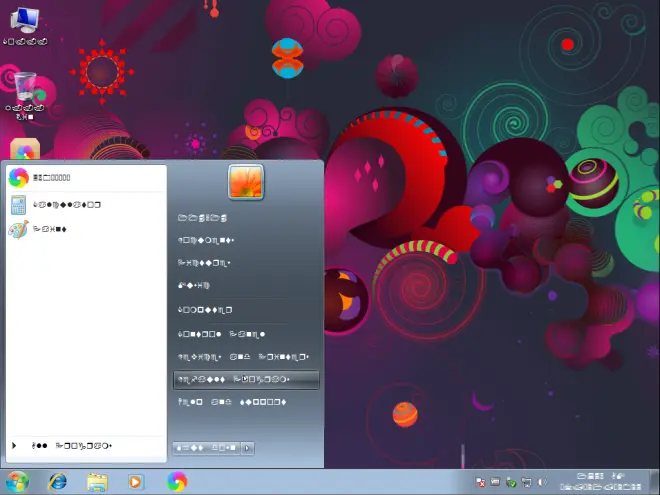Select the Recycle Bin desktop icon

25,97
